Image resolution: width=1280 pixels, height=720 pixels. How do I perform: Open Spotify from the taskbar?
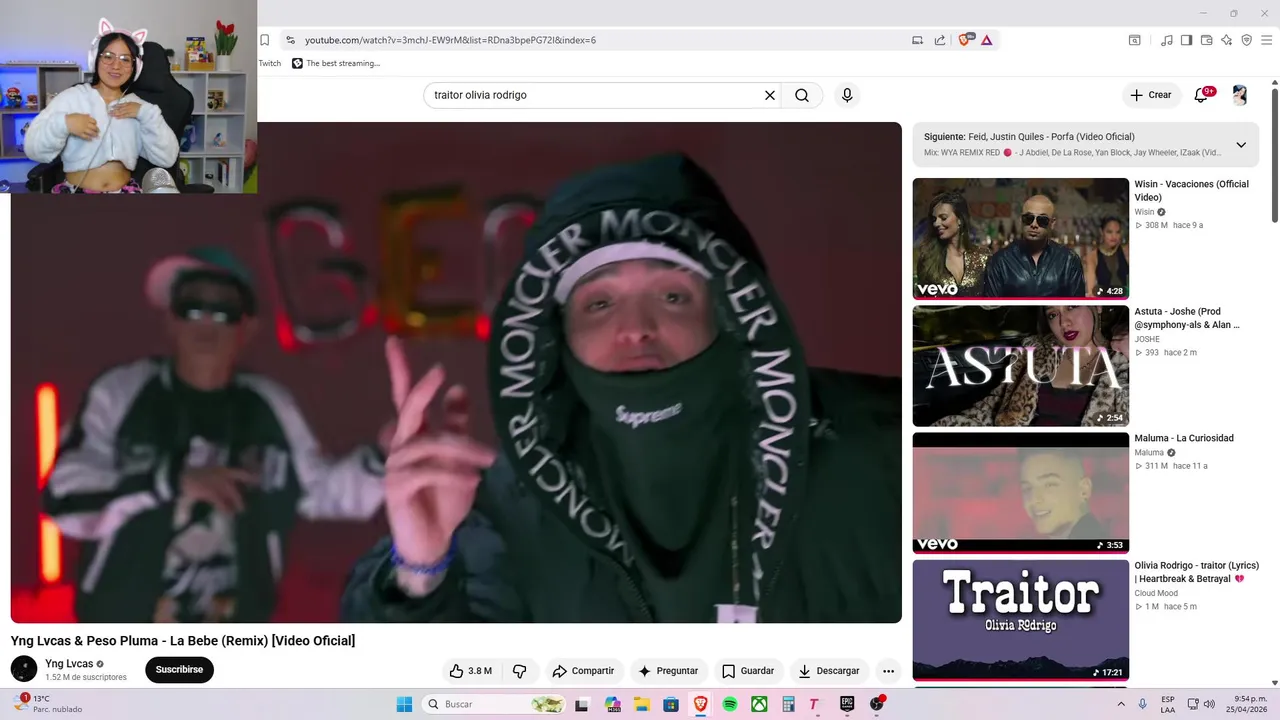pos(730,704)
